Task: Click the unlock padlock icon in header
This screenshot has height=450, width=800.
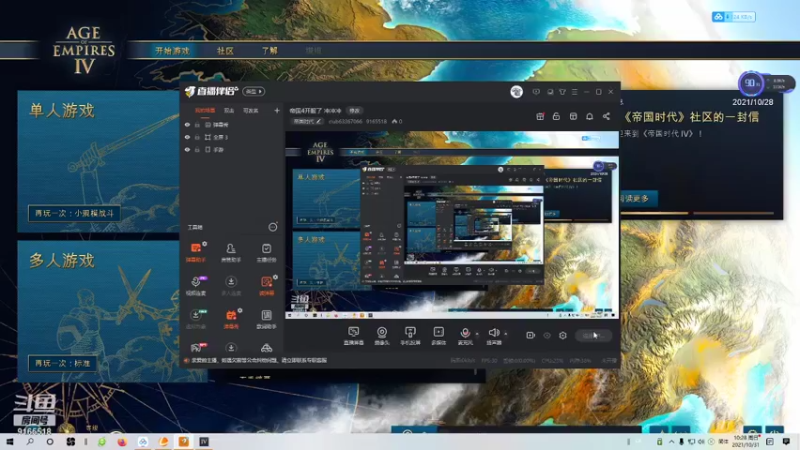Action: [x=556, y=116]
